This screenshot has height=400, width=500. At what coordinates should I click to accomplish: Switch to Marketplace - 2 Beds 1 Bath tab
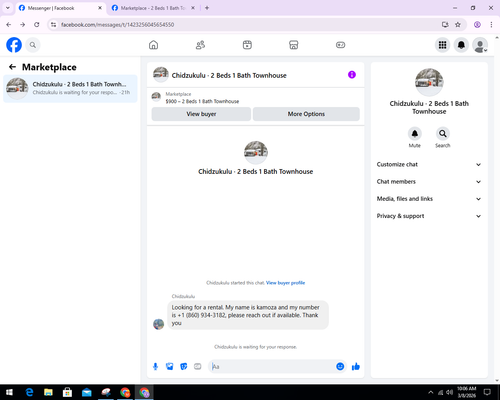[153, 8]
